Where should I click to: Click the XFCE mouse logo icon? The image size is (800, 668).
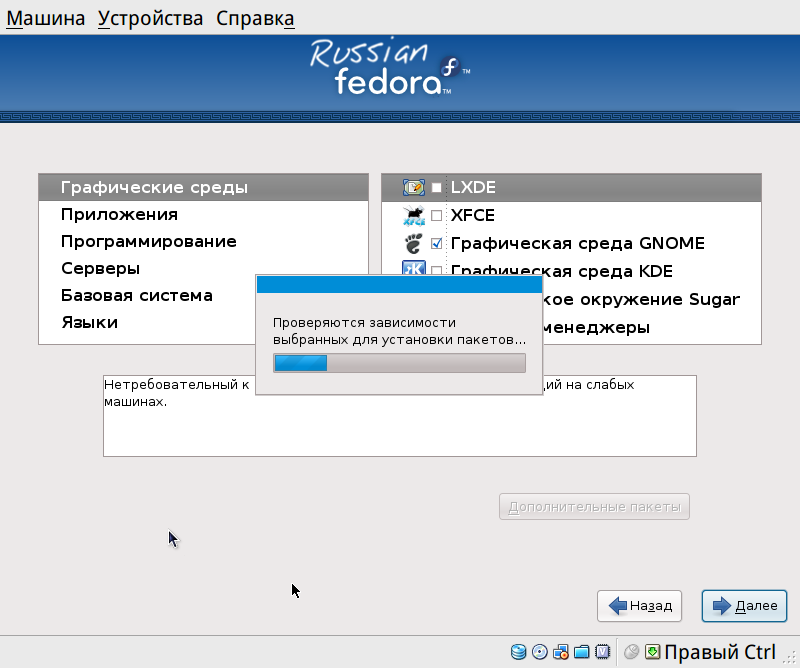[413, 215]
